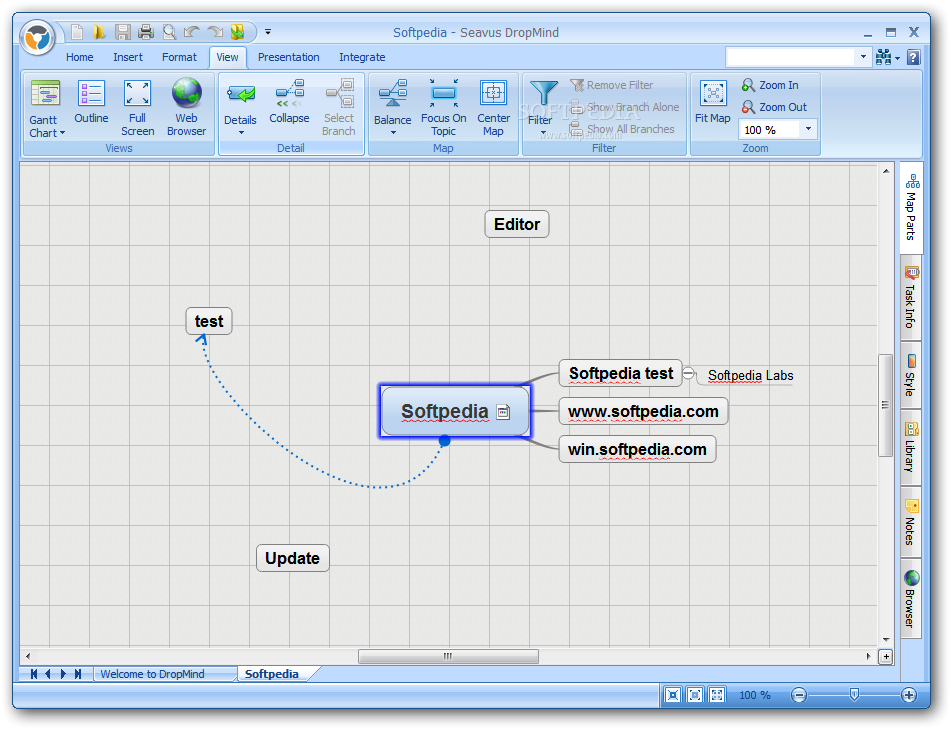This screenshot has height=729, width=951.
Task: Open the Web Browser view
Action: (186, 108)
